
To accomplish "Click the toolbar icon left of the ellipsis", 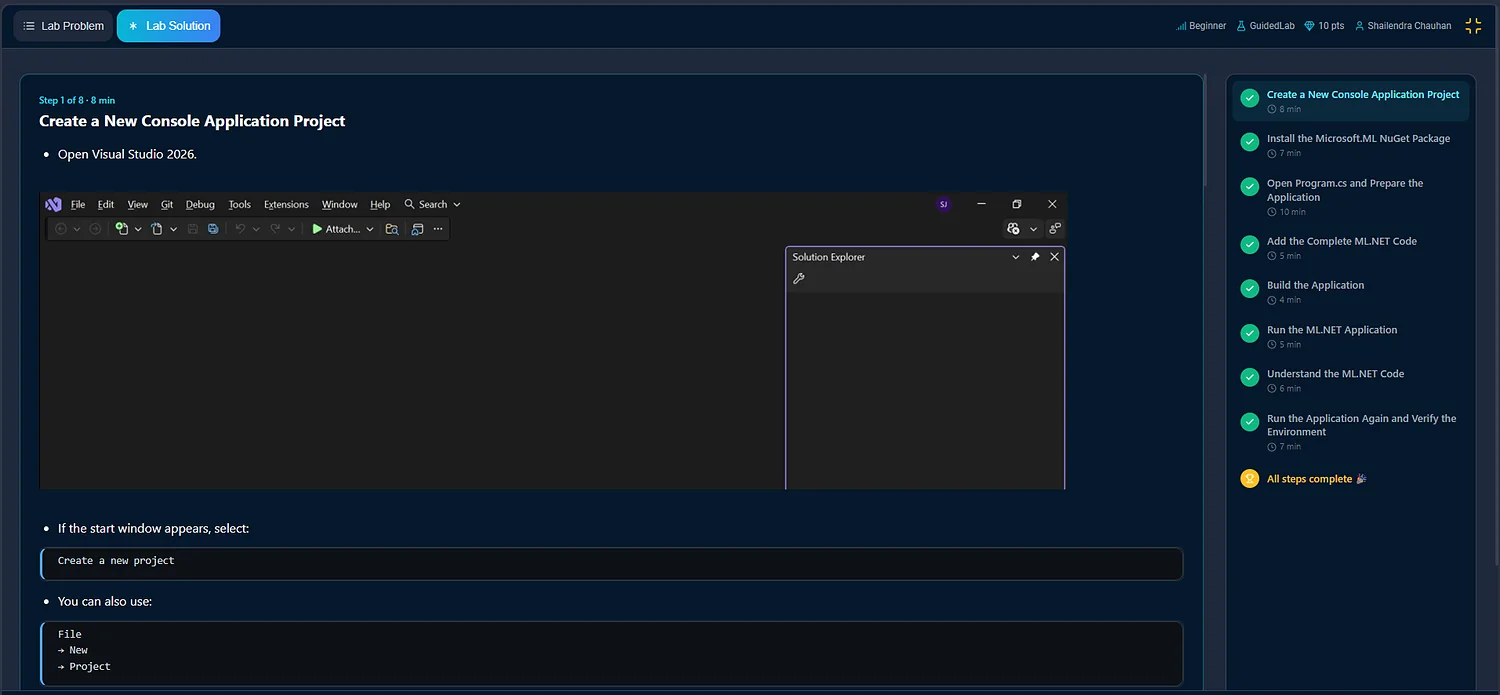I will (417, 229).
